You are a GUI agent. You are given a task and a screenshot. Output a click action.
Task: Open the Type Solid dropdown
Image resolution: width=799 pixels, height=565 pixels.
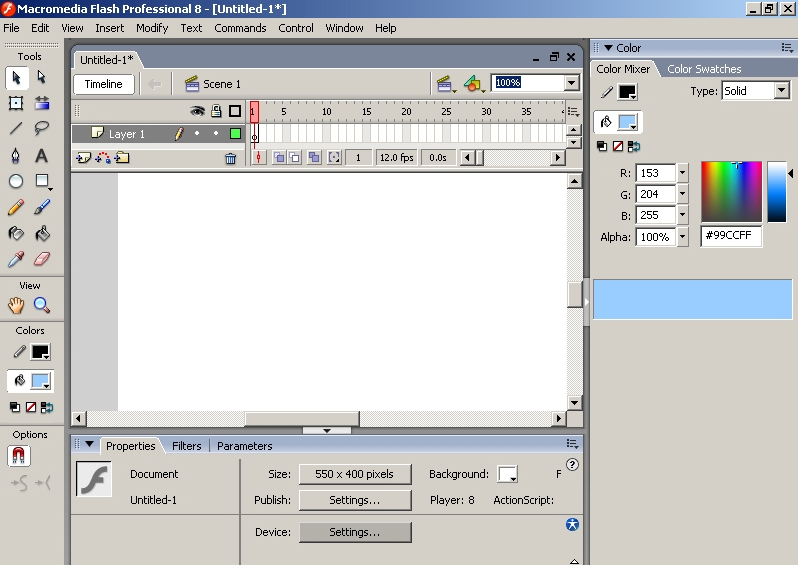(x=781, y=91)
